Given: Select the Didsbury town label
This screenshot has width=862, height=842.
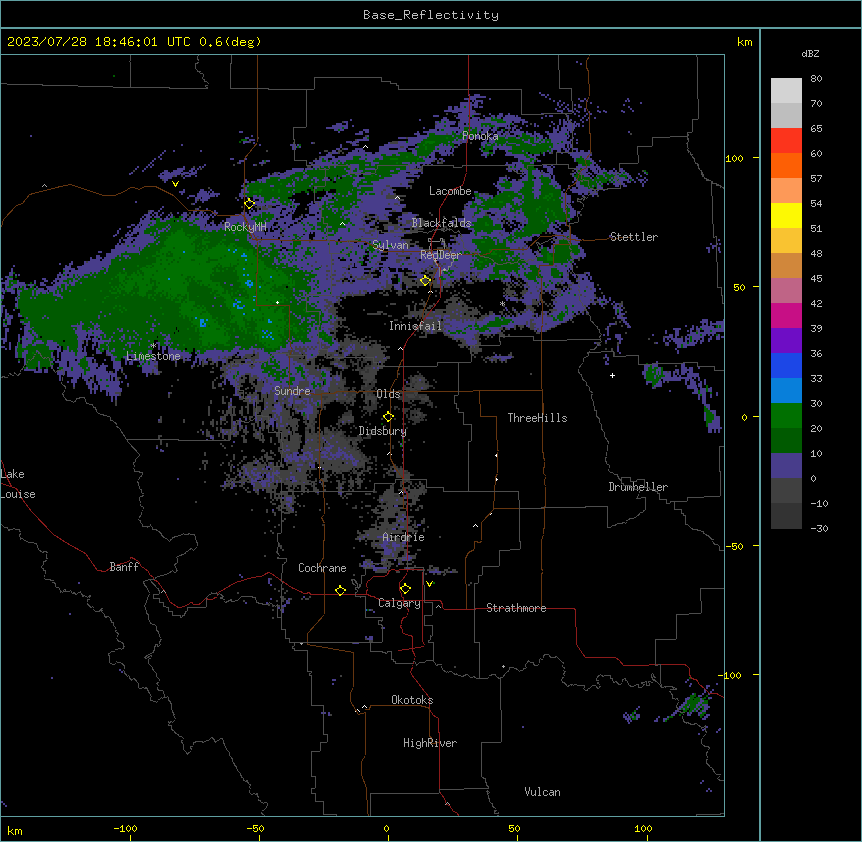Looking at the screenshot, I should (x=382, y=431).
